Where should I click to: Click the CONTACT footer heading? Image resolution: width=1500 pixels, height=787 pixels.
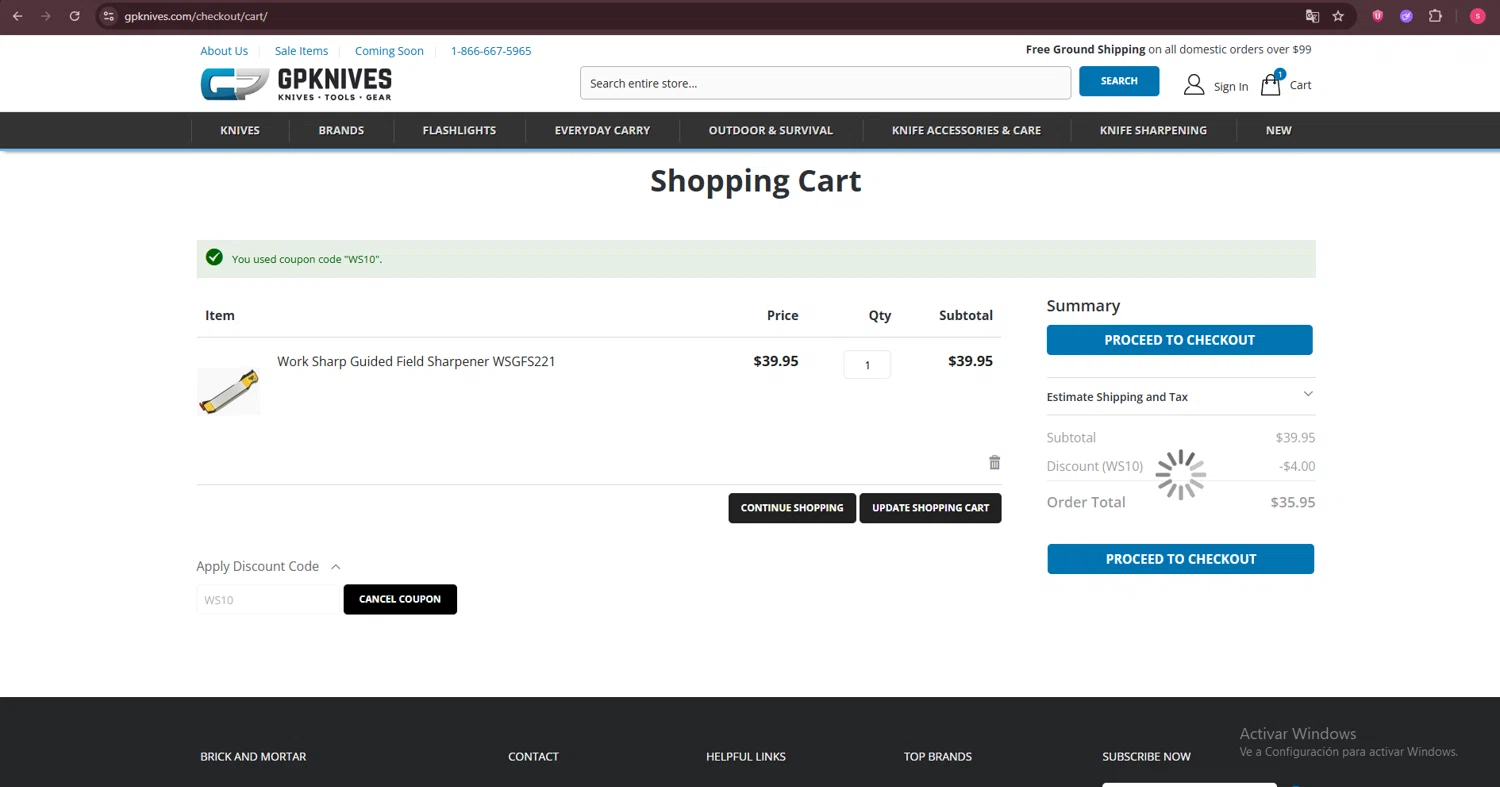[x=533, y=756]
